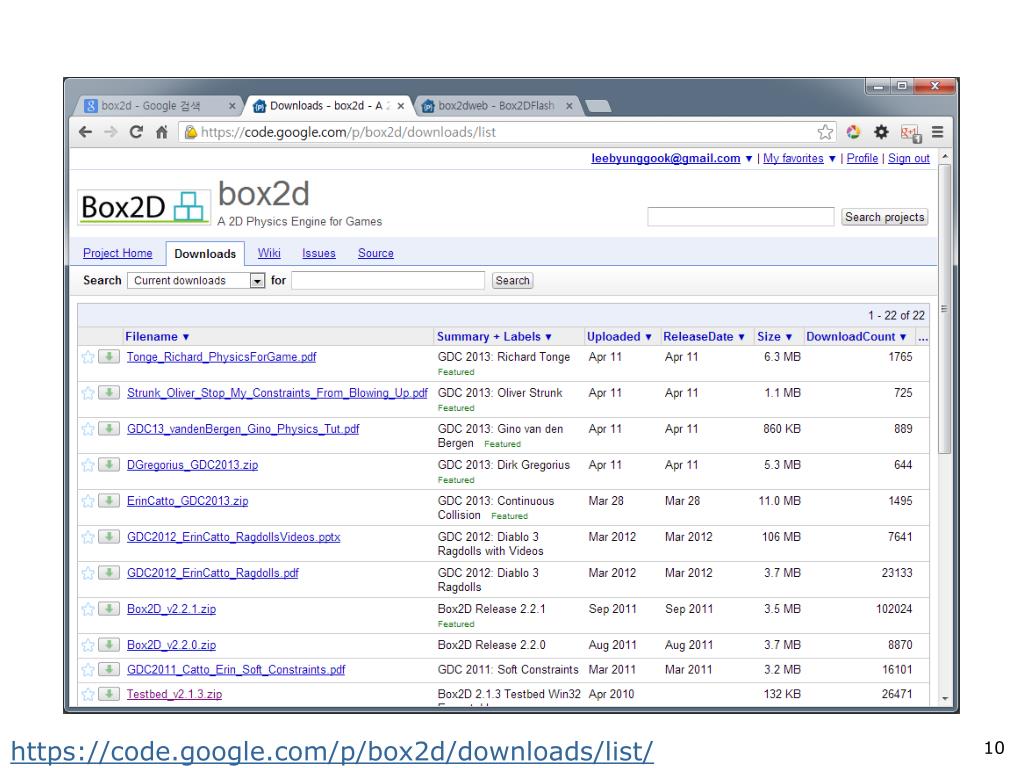Star the Tonge_Richard_PhysicsForGame.pdf file
This screenshot has width=1024, height=768.
(88, 357)
